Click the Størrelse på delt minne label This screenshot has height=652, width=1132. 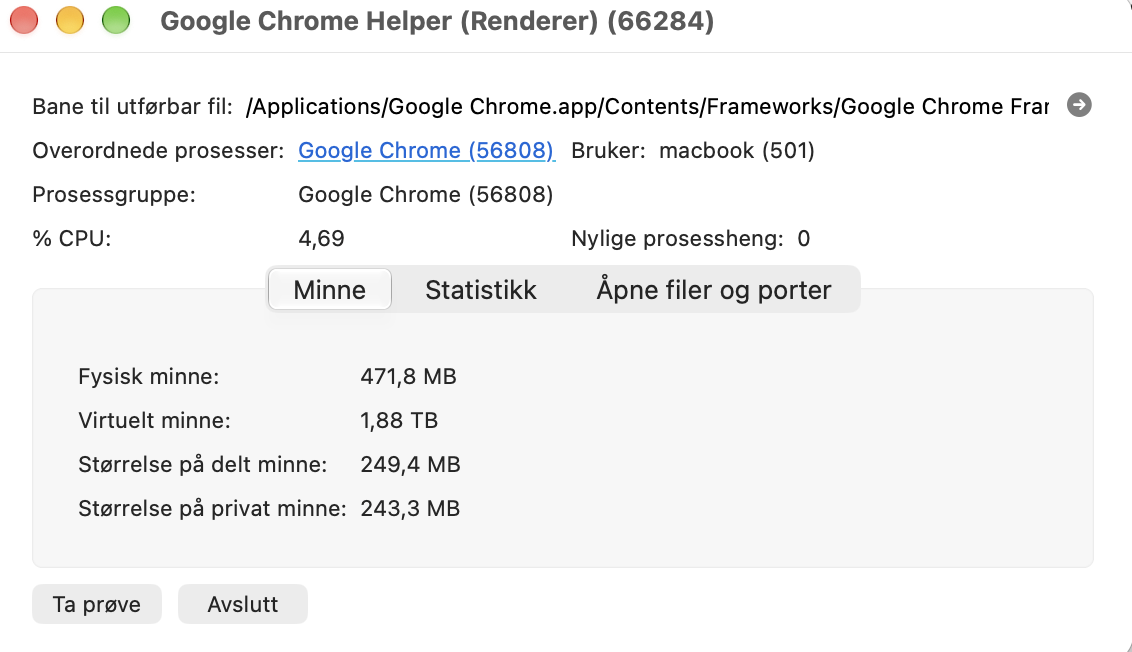(x=203, y=464)
